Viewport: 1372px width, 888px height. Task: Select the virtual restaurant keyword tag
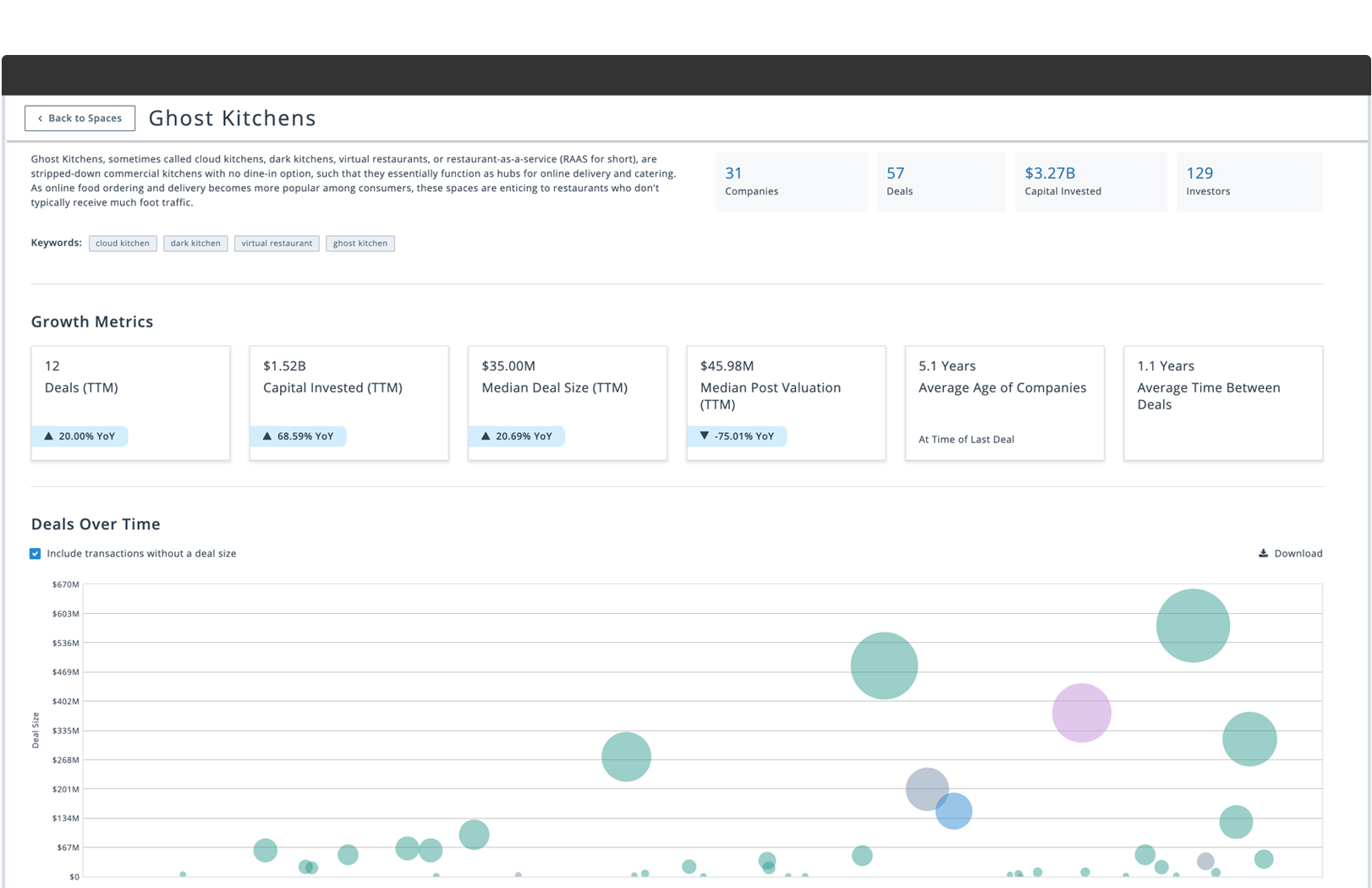(x=277, y=244)
